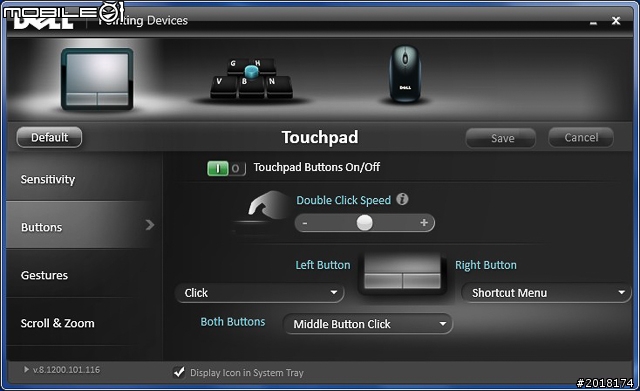Open the Left Button Click dropdown
640x391 pixels.
tap(260, 293)
